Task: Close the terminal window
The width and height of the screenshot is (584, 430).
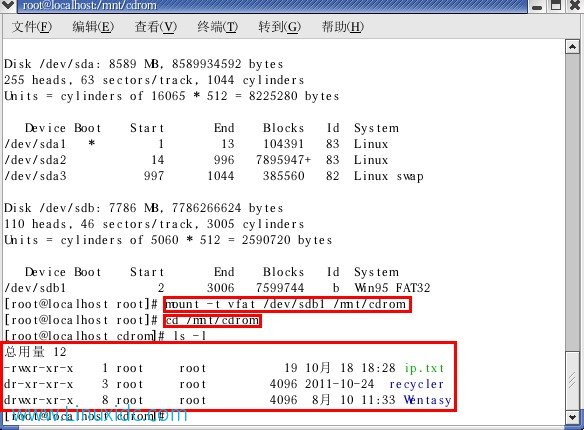Action: [x=575, y=5]
